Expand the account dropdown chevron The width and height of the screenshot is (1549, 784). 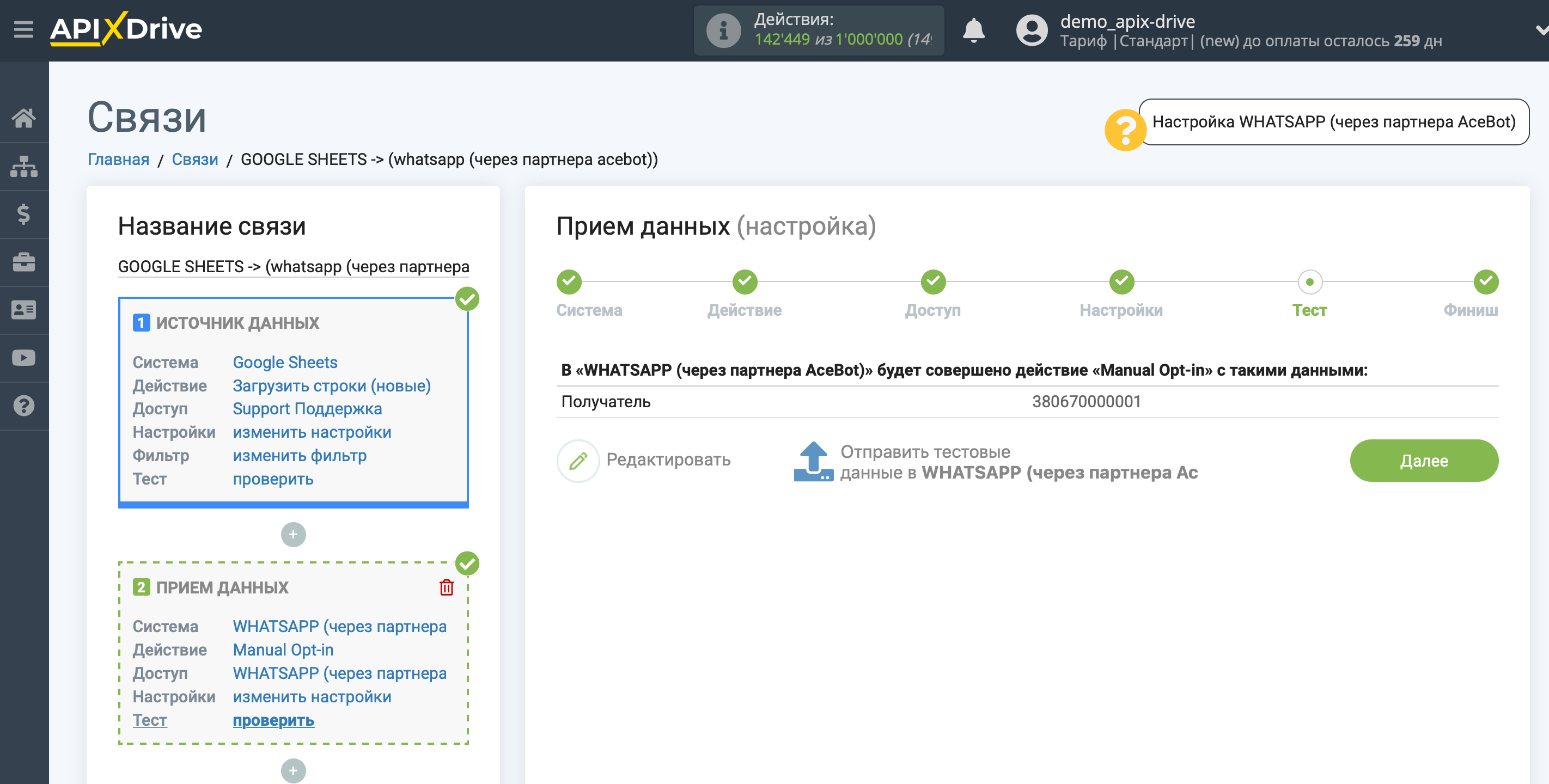pos(1541,29)
